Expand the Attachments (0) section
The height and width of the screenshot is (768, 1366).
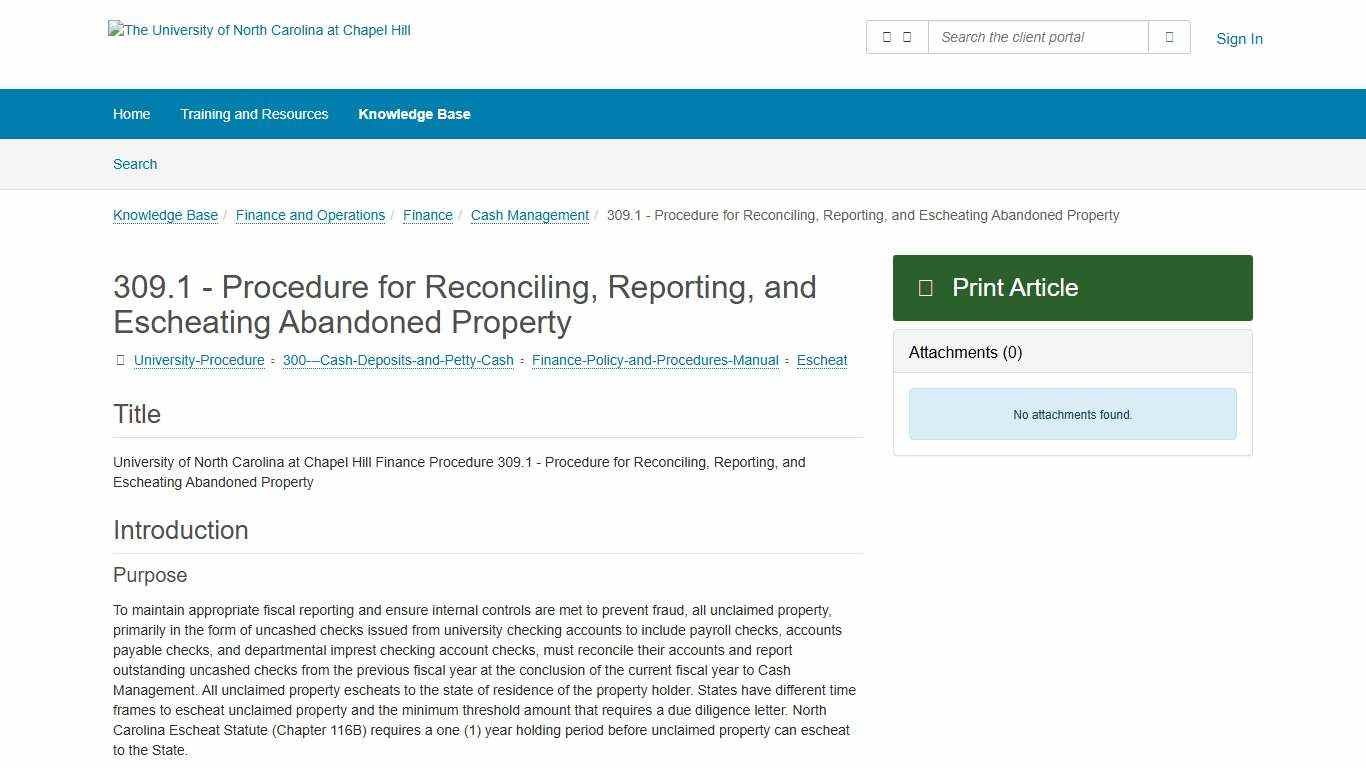pos(965,352)
